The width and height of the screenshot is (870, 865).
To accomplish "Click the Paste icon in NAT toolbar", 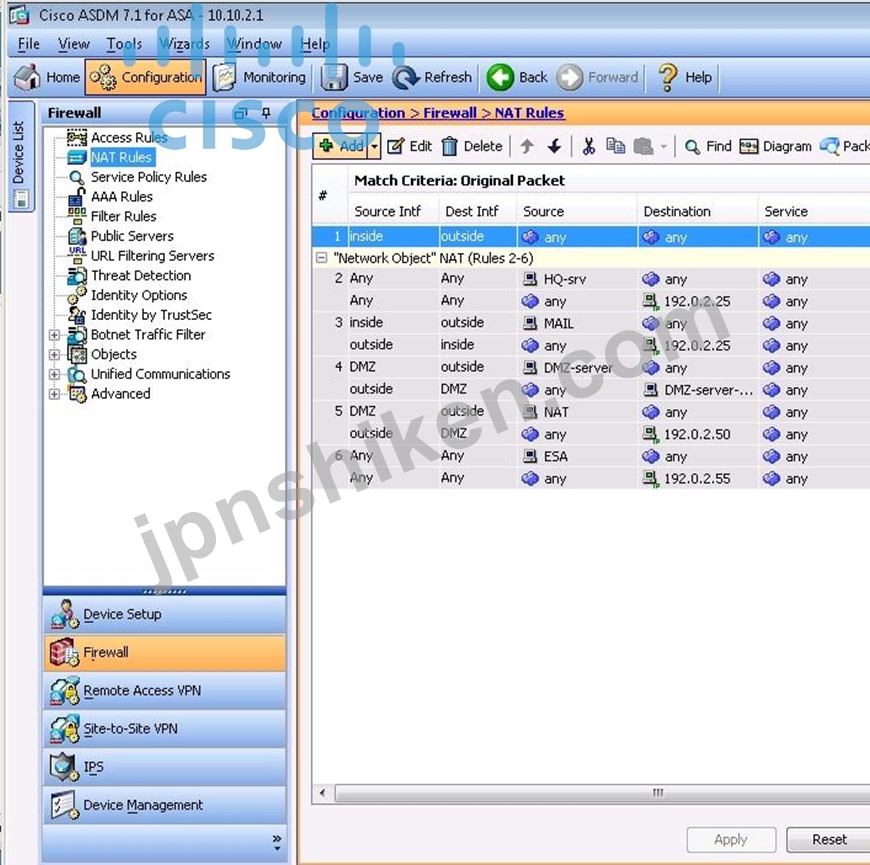I will tap(644, 146).
